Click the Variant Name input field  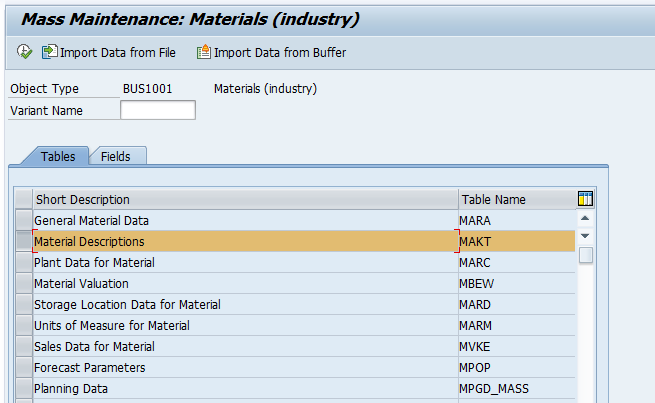tap(157, 110)
